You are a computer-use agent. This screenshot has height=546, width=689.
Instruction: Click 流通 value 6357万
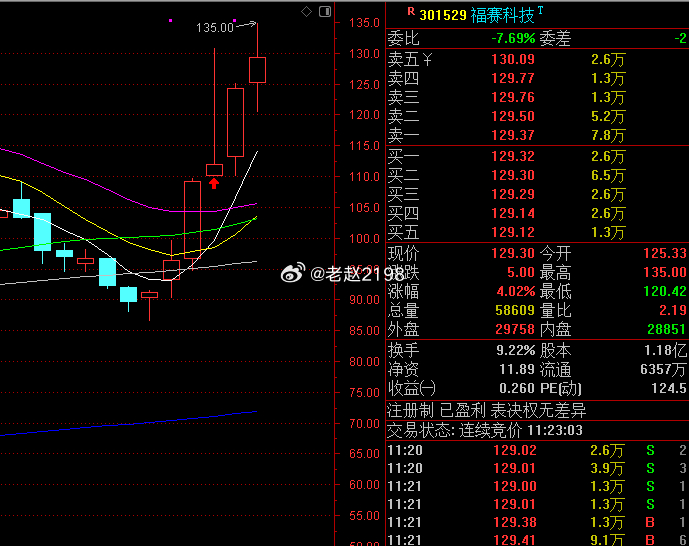663,369
